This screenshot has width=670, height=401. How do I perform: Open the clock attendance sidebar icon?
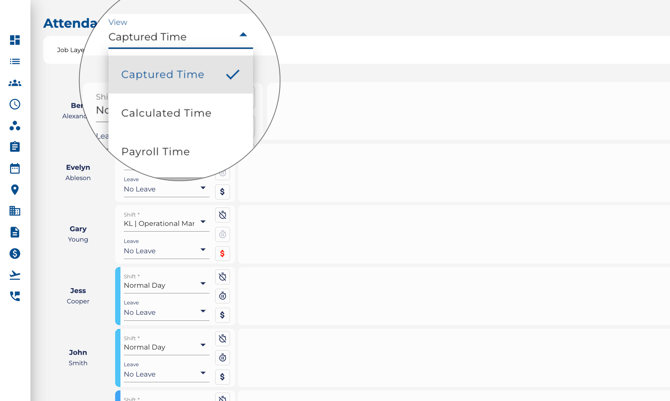[15, 104]
